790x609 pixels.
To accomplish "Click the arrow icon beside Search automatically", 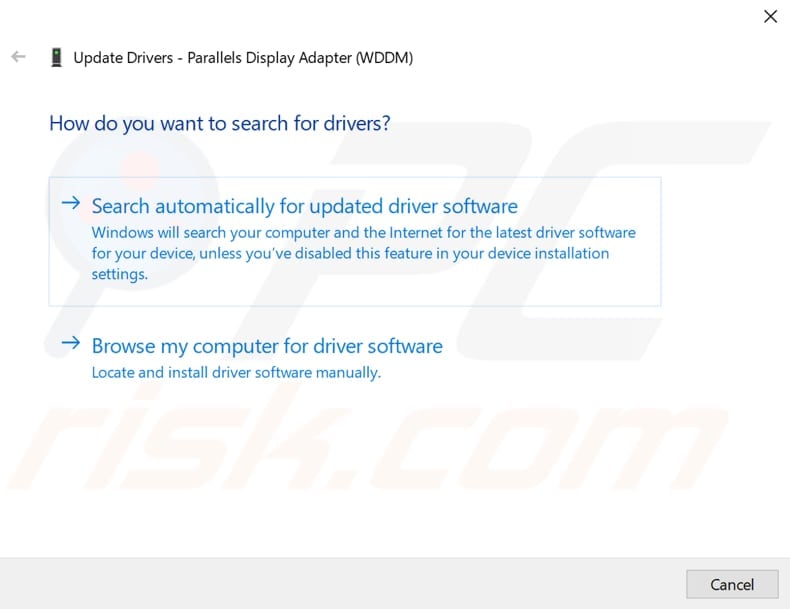I will [70, 203].
